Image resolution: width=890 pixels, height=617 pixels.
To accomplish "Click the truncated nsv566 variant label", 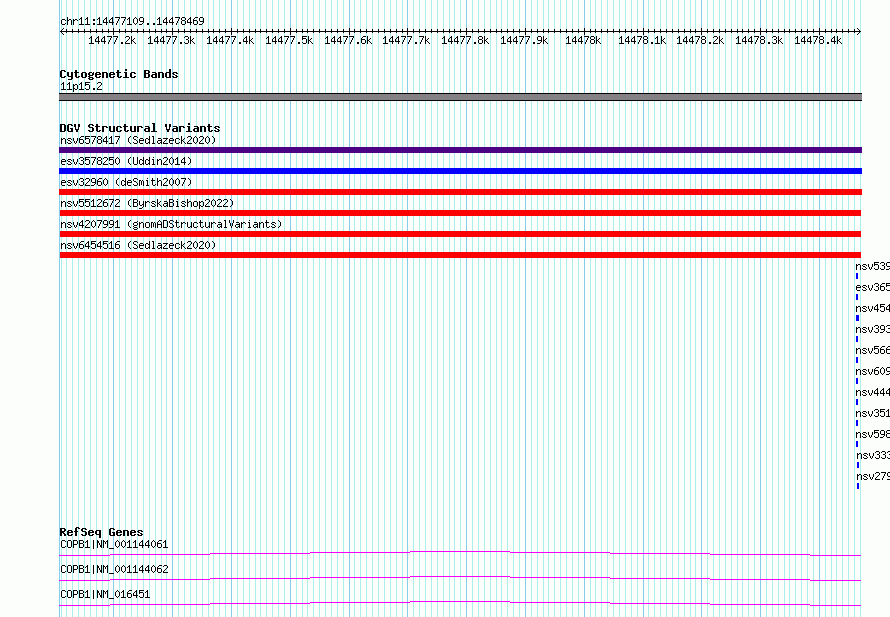I will coord(872,350).
